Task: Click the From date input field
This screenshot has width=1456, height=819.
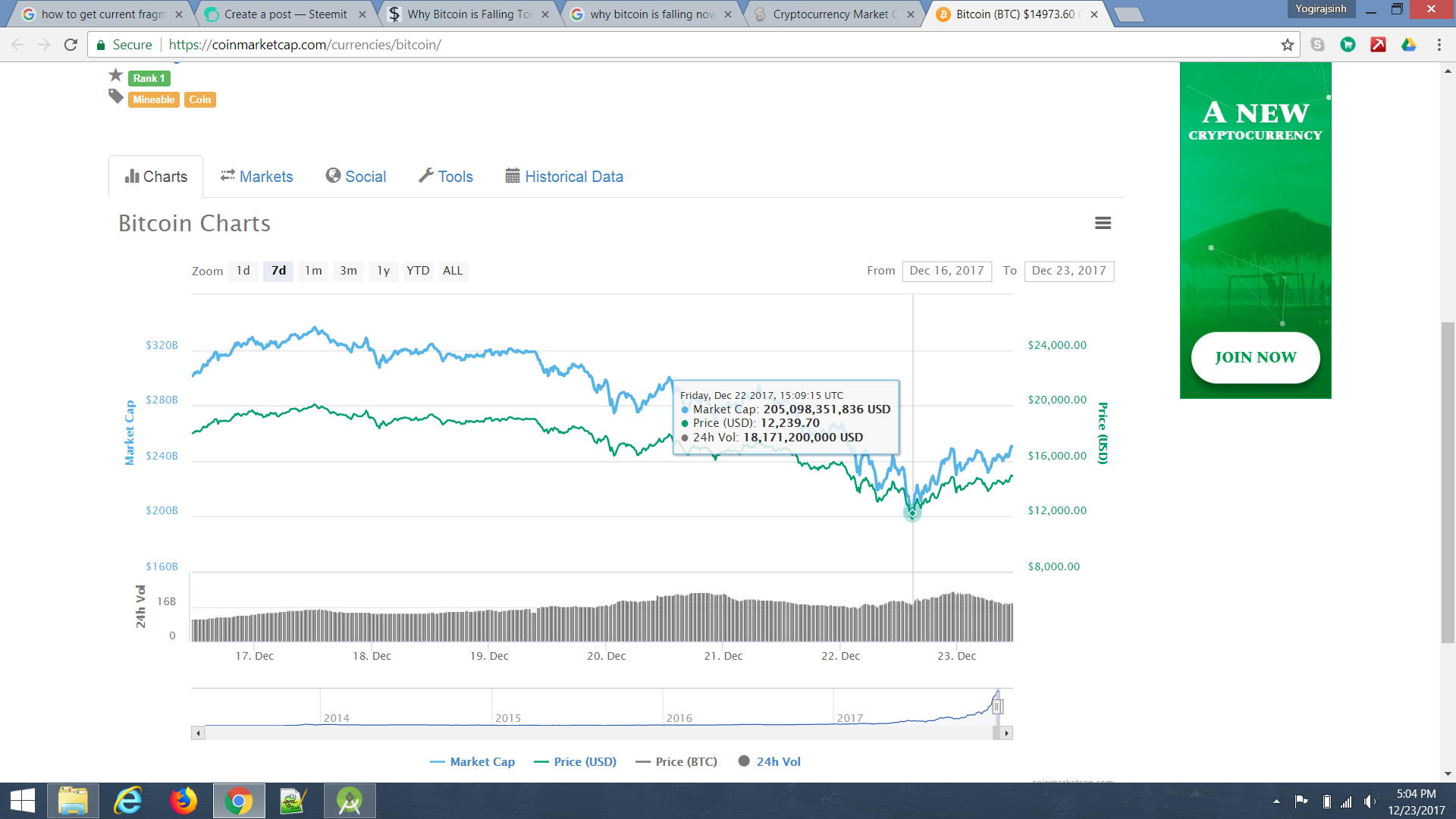Action: click(x=946, y=271)
